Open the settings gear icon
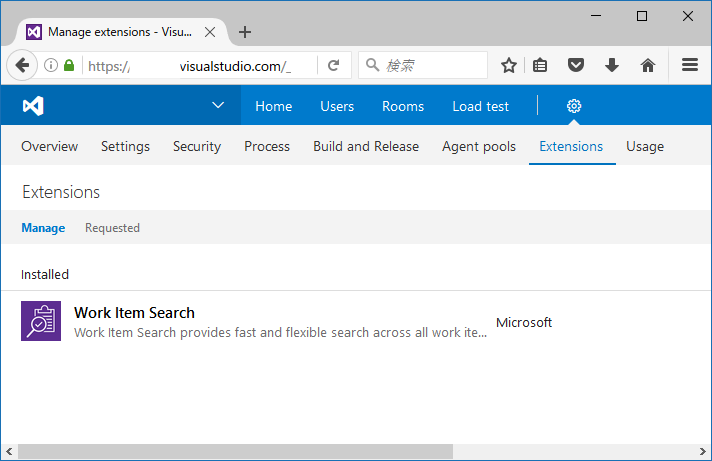Screen dimensions: 712x461 pos(574,106)
